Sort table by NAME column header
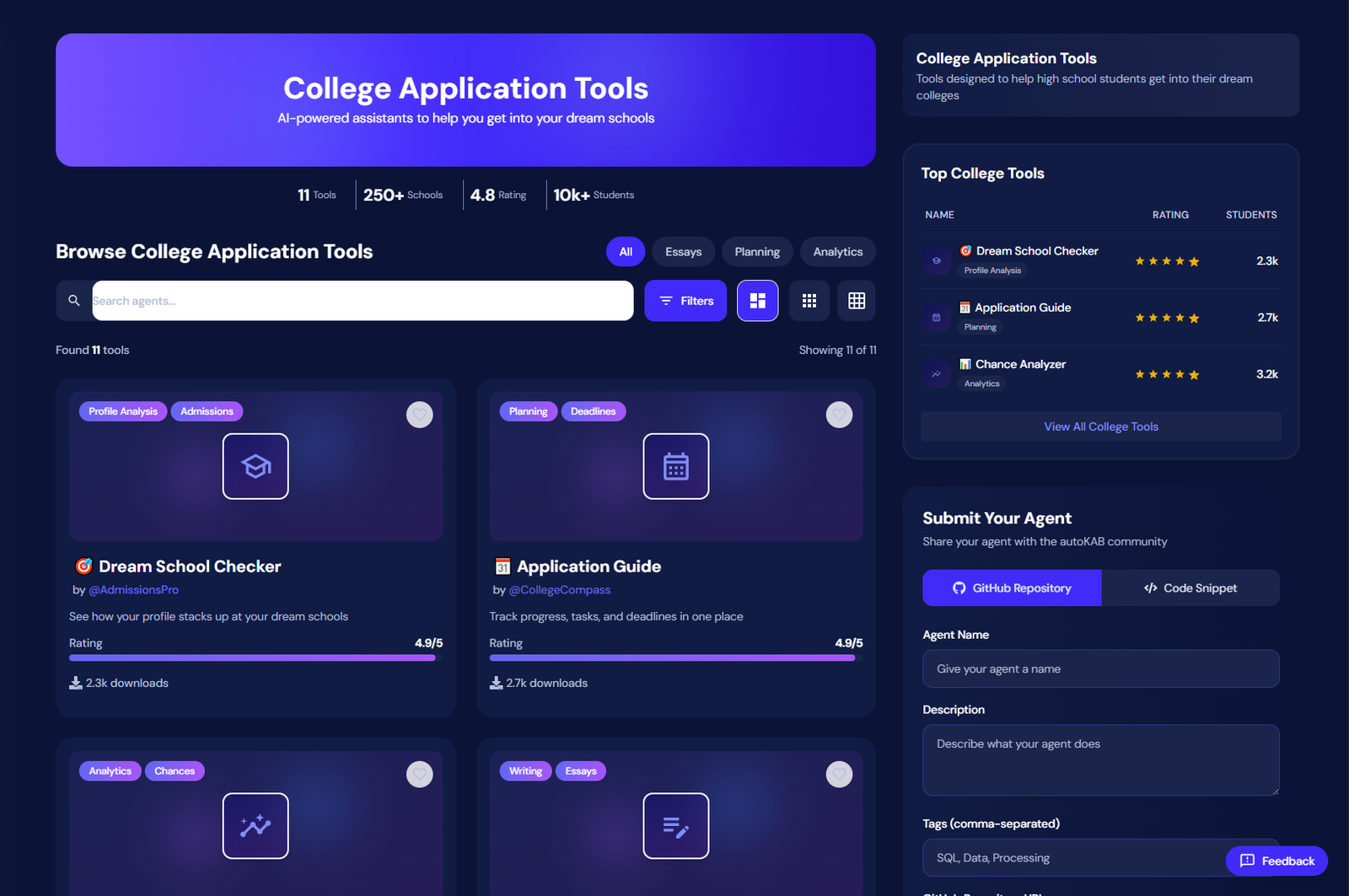Screen dimensions: 1349x896 tap(939, 215)
